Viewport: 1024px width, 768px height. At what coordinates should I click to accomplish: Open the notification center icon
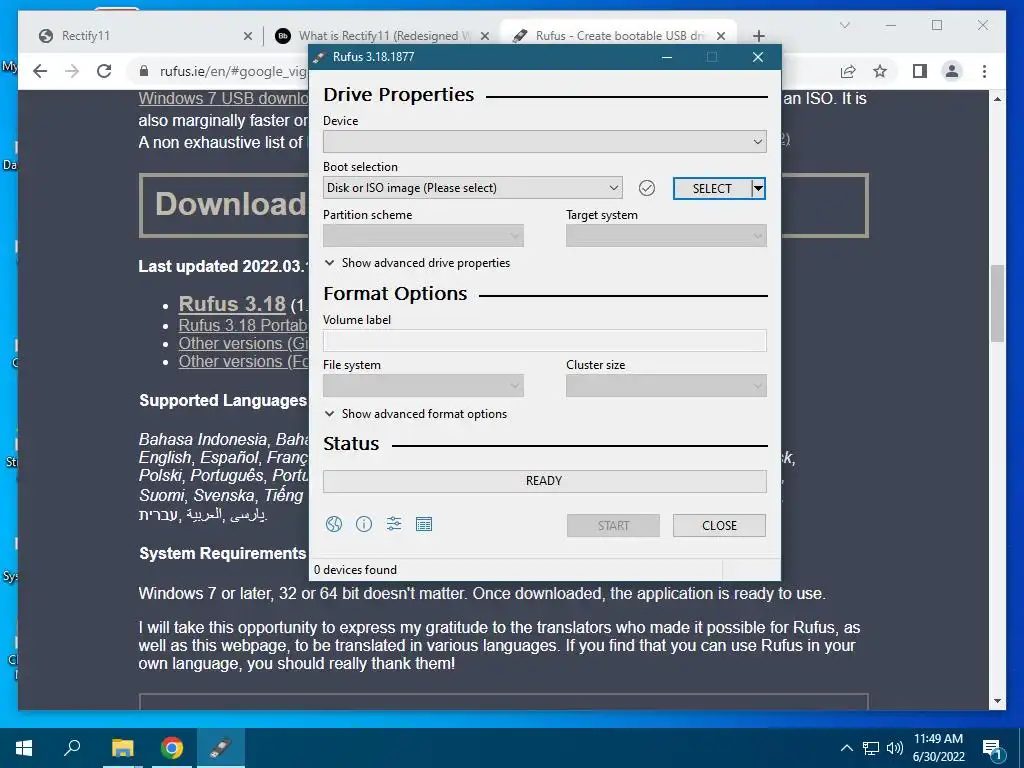(x=991, y=749)
